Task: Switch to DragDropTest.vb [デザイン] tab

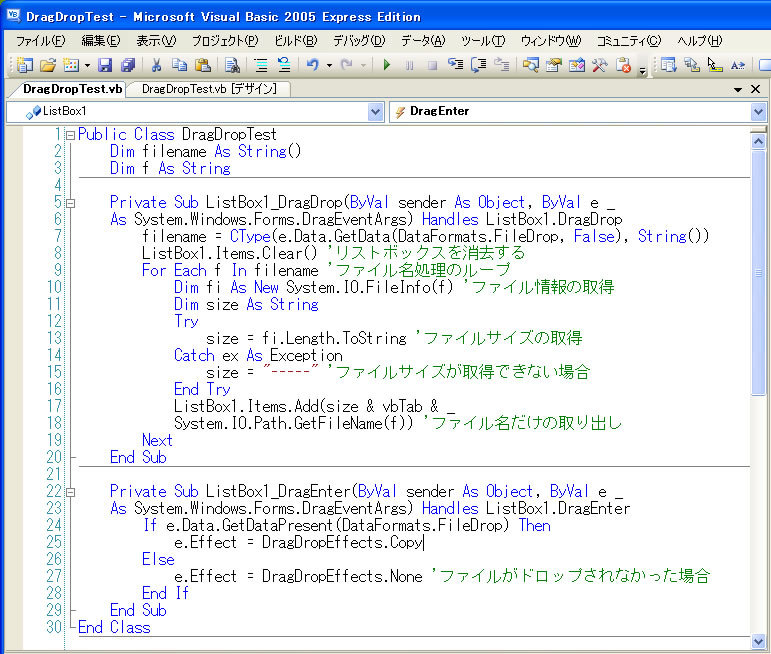Action: point(209,89)
